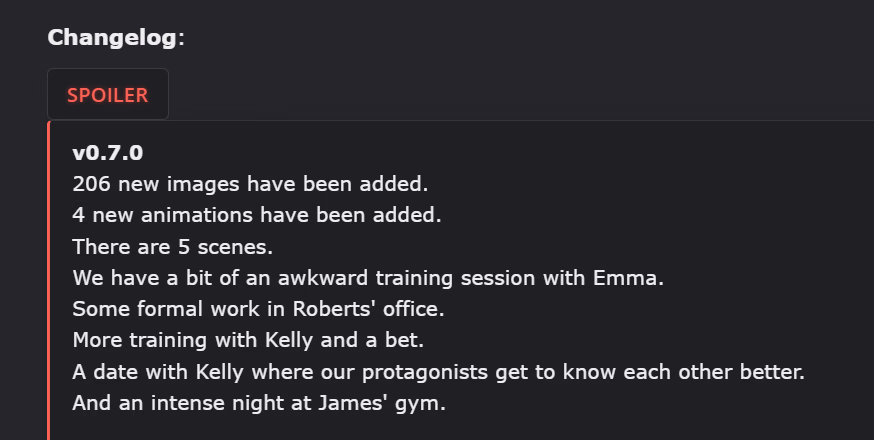Click the 'There are 5 scenes' line

point(173,246)
